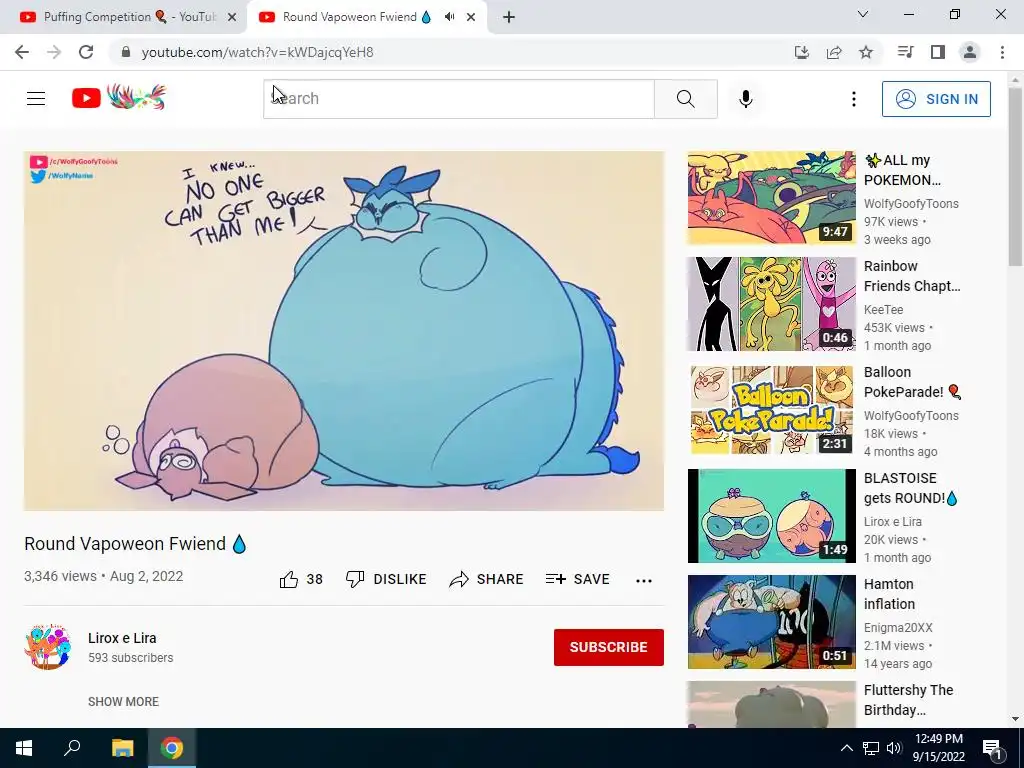Go back in browser history
1024x768 pixels.
coord(22,52)
